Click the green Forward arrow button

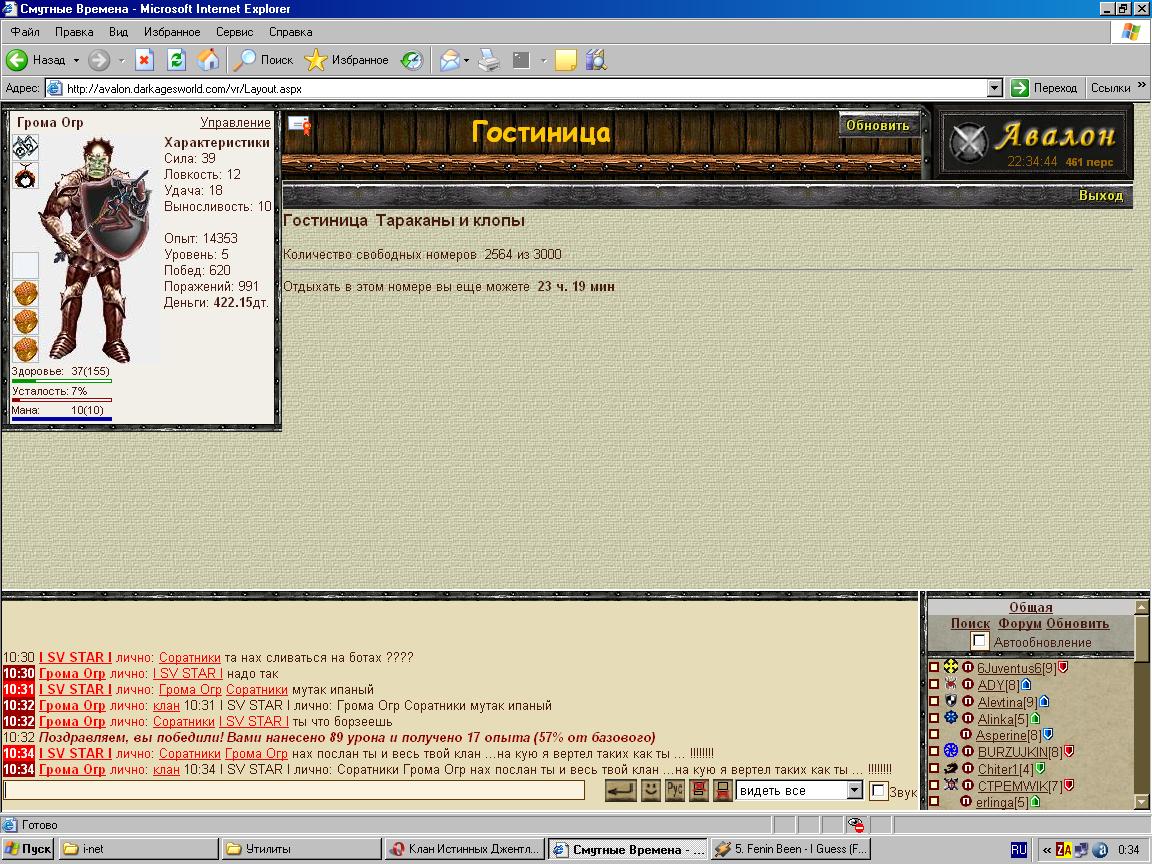(98, 60)
